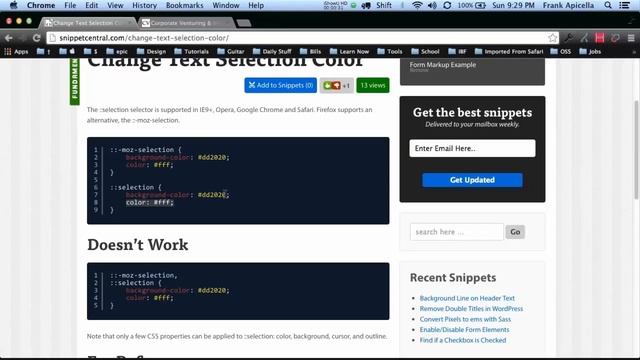Click the Go search button
This screenshot has height=360, width=640.
pyautogui.click(x=515, y=232)
